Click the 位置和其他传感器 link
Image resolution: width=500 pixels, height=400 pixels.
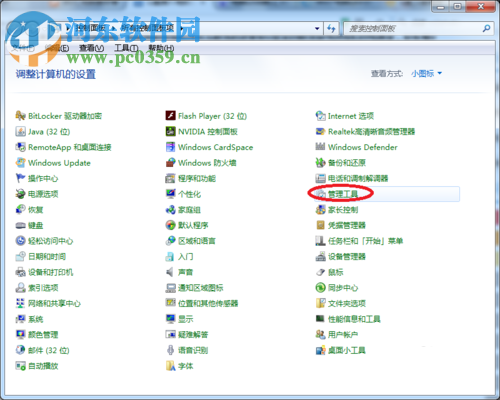(x=208, y=303)
